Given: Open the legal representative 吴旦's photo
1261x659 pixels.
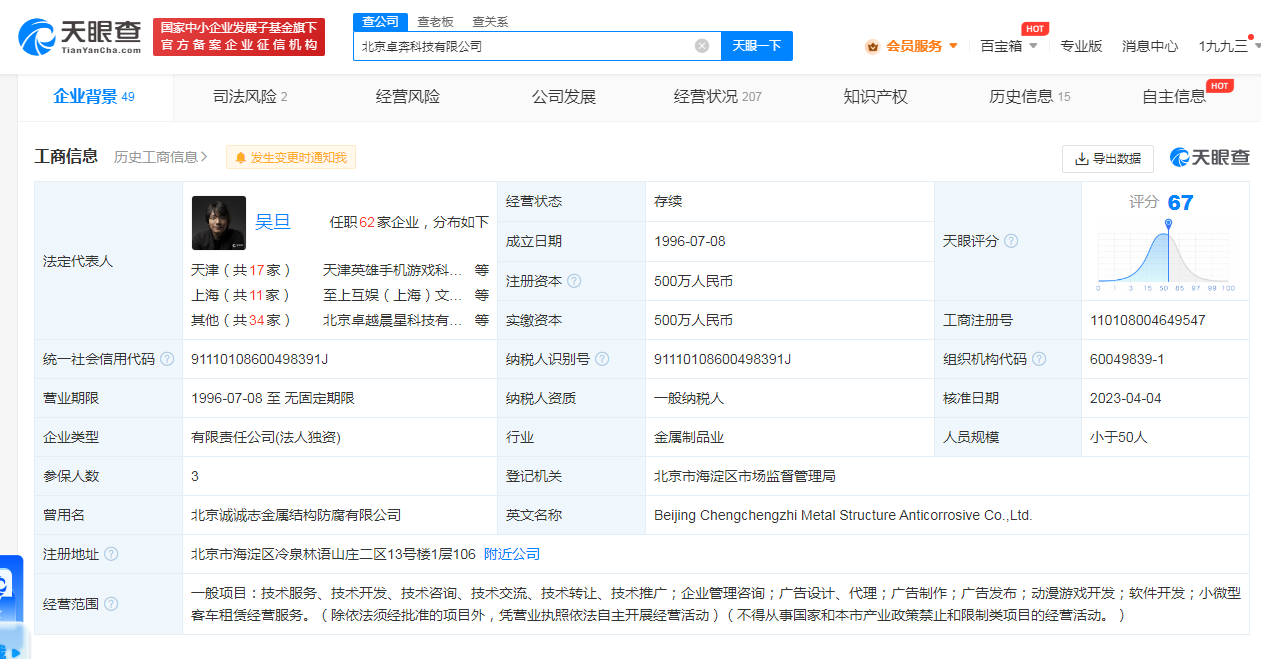Looking at the screenshot, I should (219, 222).
